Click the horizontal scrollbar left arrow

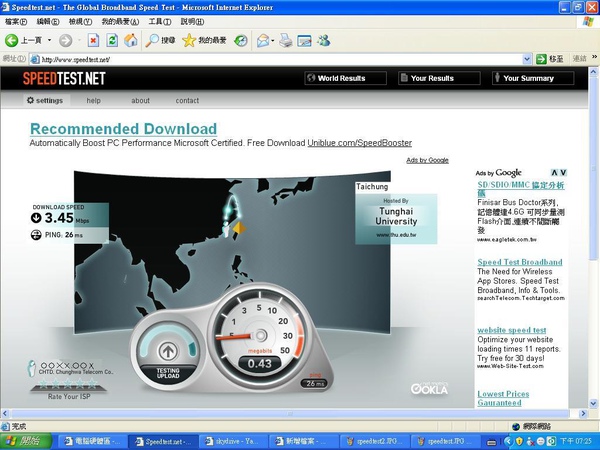[5, 413]
